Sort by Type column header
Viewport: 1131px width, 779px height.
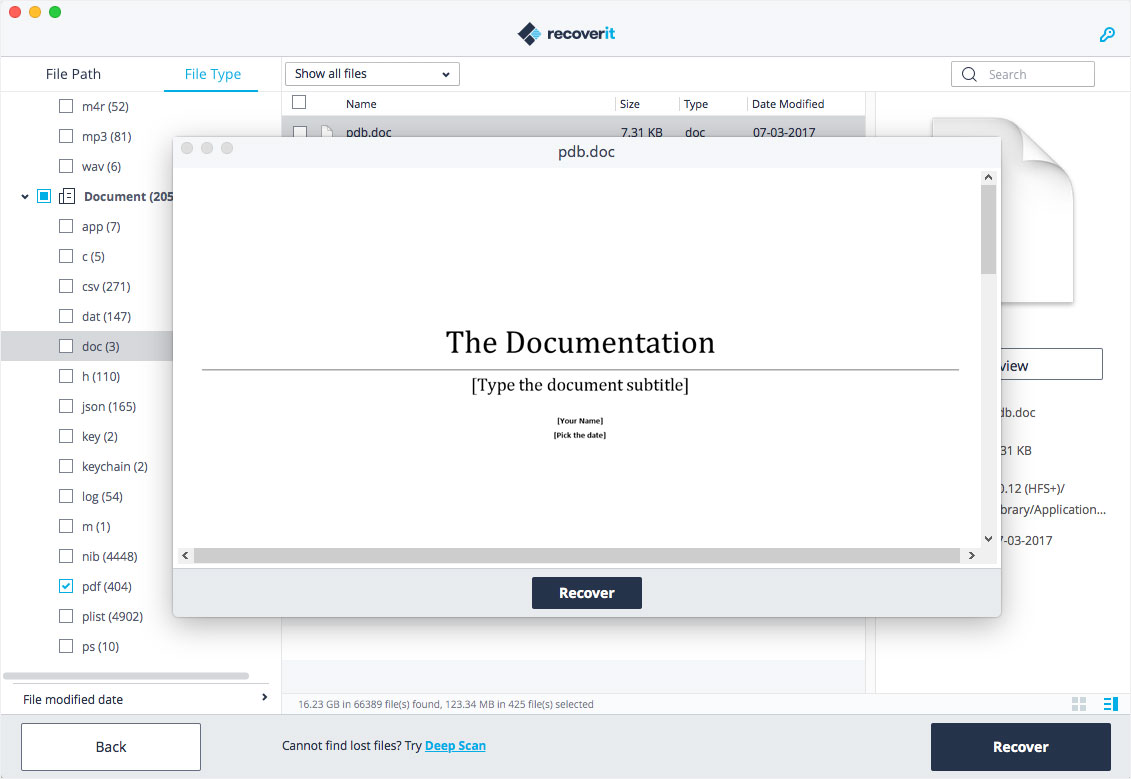point(695,104)
